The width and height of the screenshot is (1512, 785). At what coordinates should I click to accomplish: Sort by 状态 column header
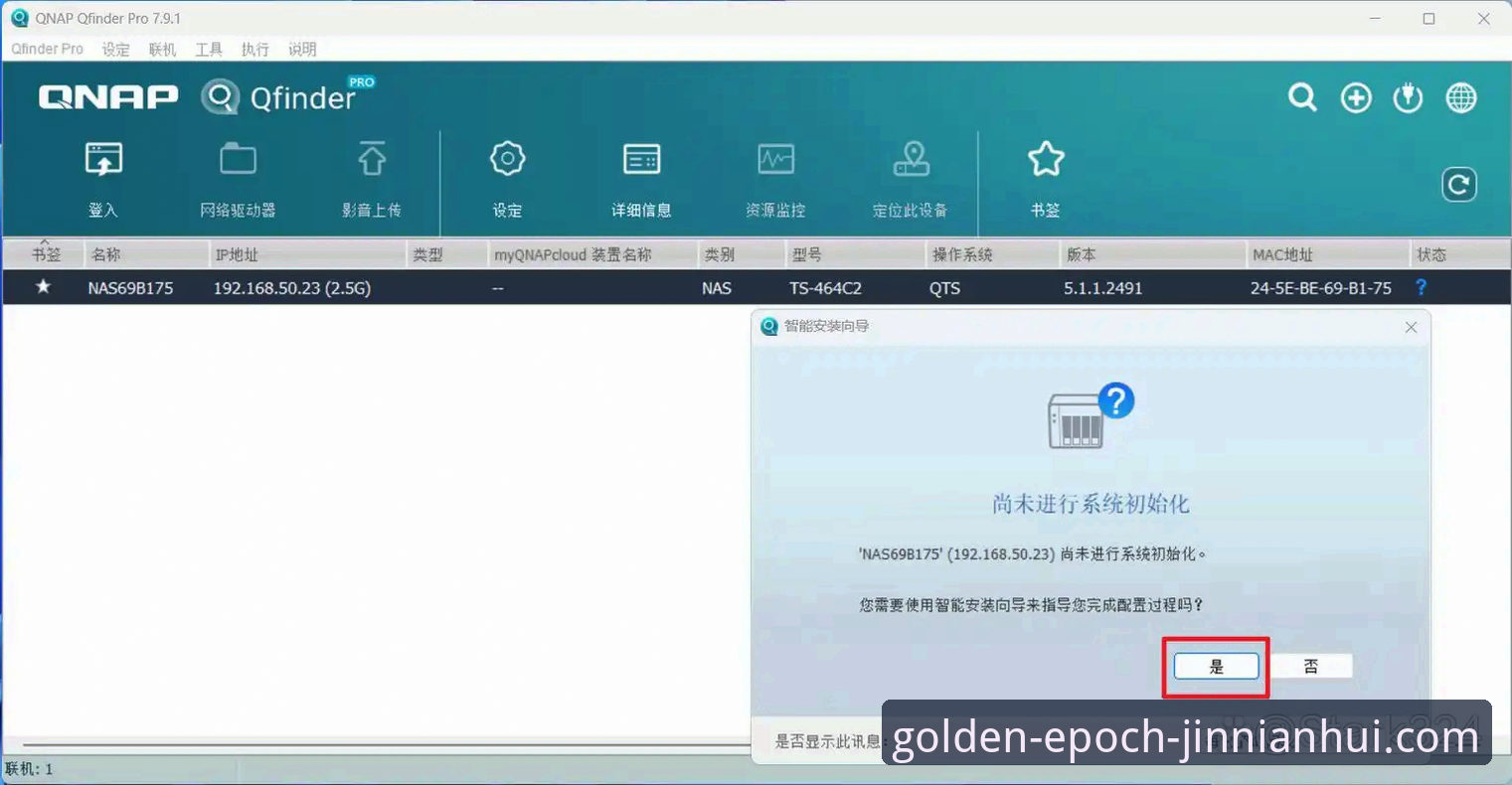(1459, 254)
